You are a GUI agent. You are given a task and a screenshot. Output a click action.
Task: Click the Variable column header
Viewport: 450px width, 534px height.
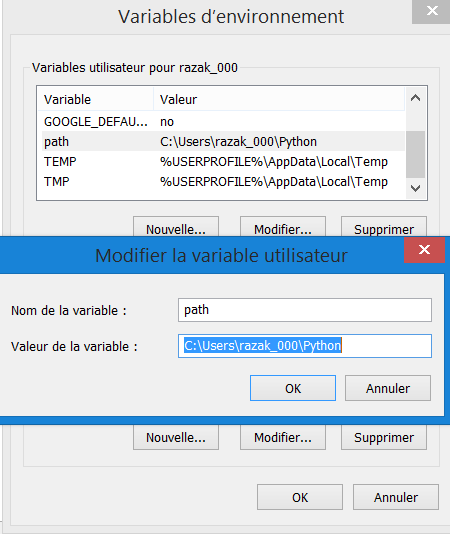point(95,99)
